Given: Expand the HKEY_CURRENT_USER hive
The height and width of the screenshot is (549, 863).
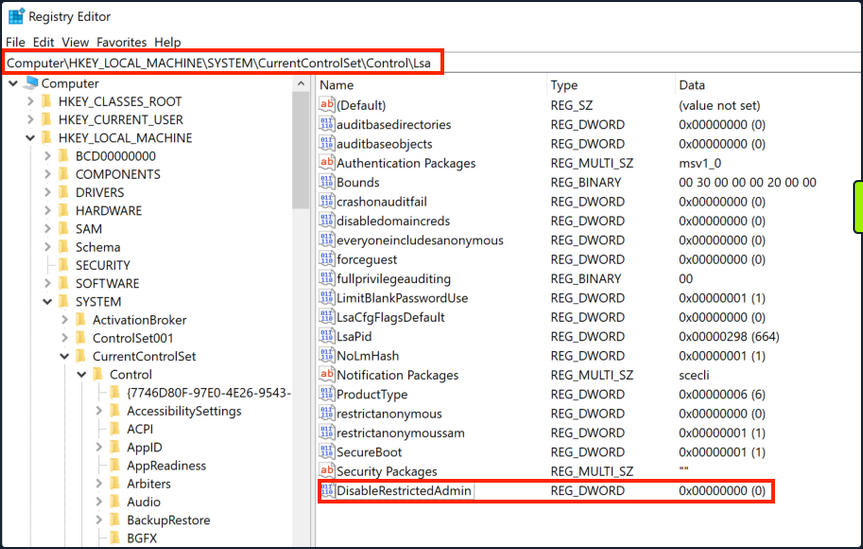Looking at the screenshot, I should pos(30,119).
